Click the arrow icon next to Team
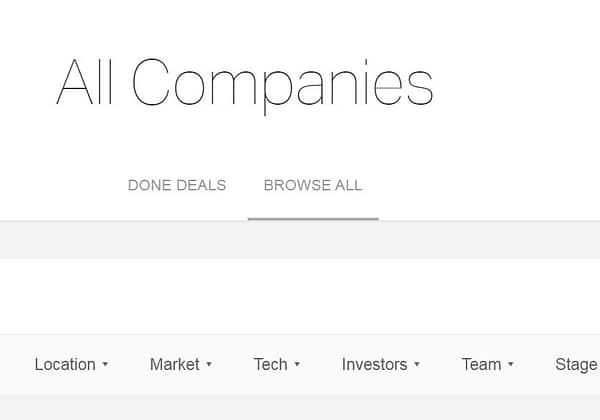Screen dimensions: 600x420 click(x=511, y=365)
